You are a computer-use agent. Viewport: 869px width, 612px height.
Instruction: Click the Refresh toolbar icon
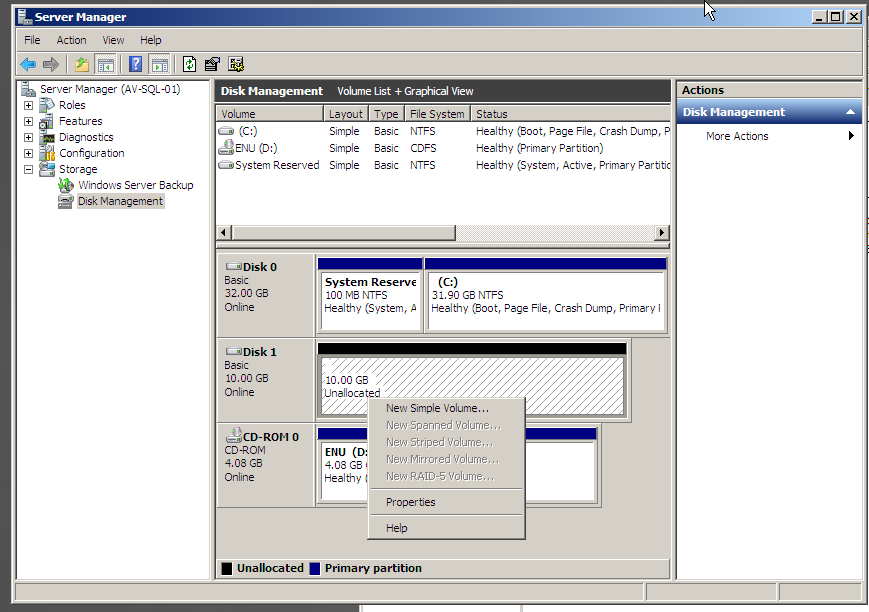189,64
